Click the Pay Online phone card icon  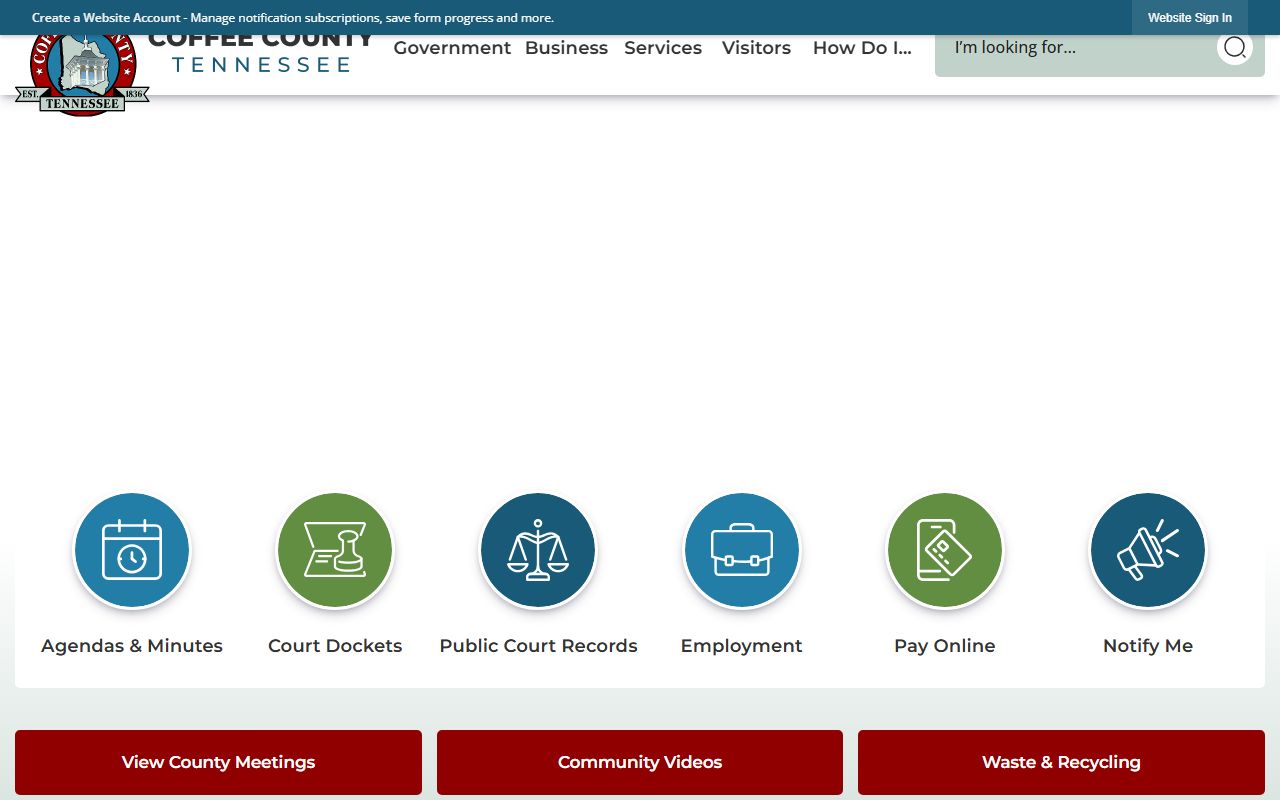click(x=945, y=550)
